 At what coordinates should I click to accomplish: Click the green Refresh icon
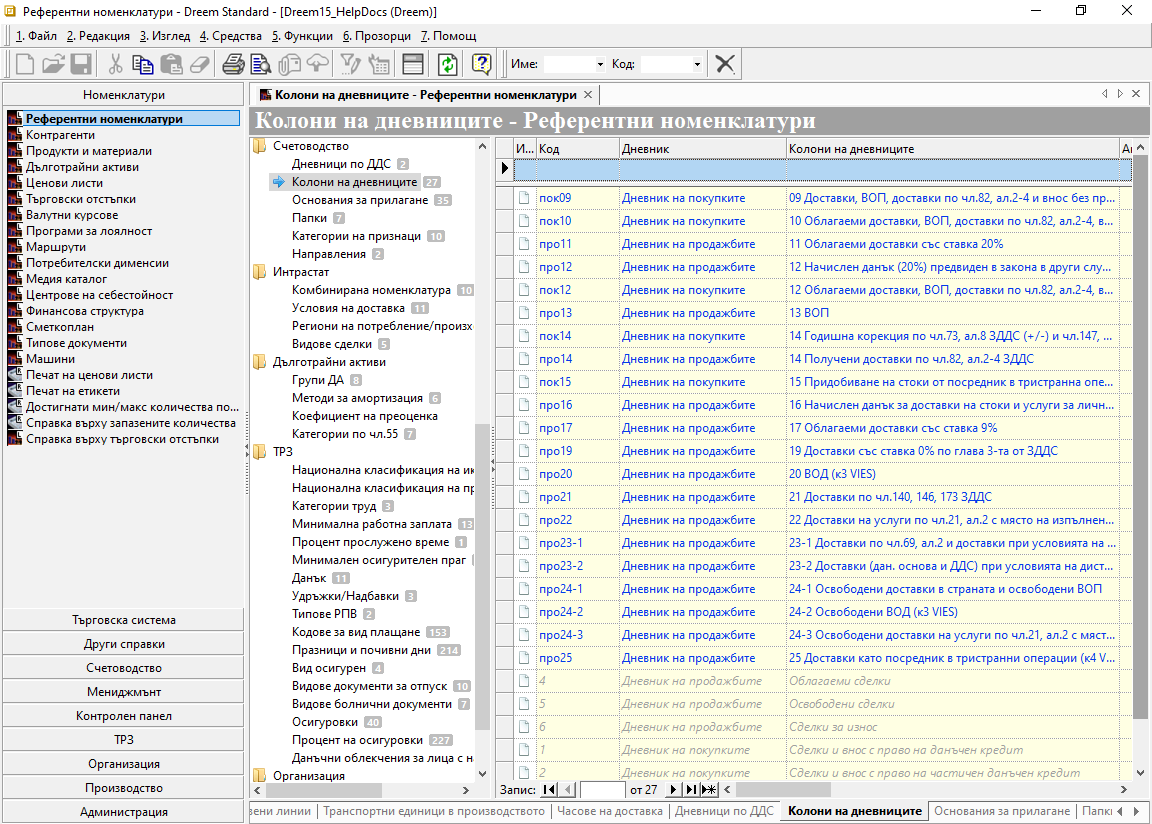[x=447, y=64]
